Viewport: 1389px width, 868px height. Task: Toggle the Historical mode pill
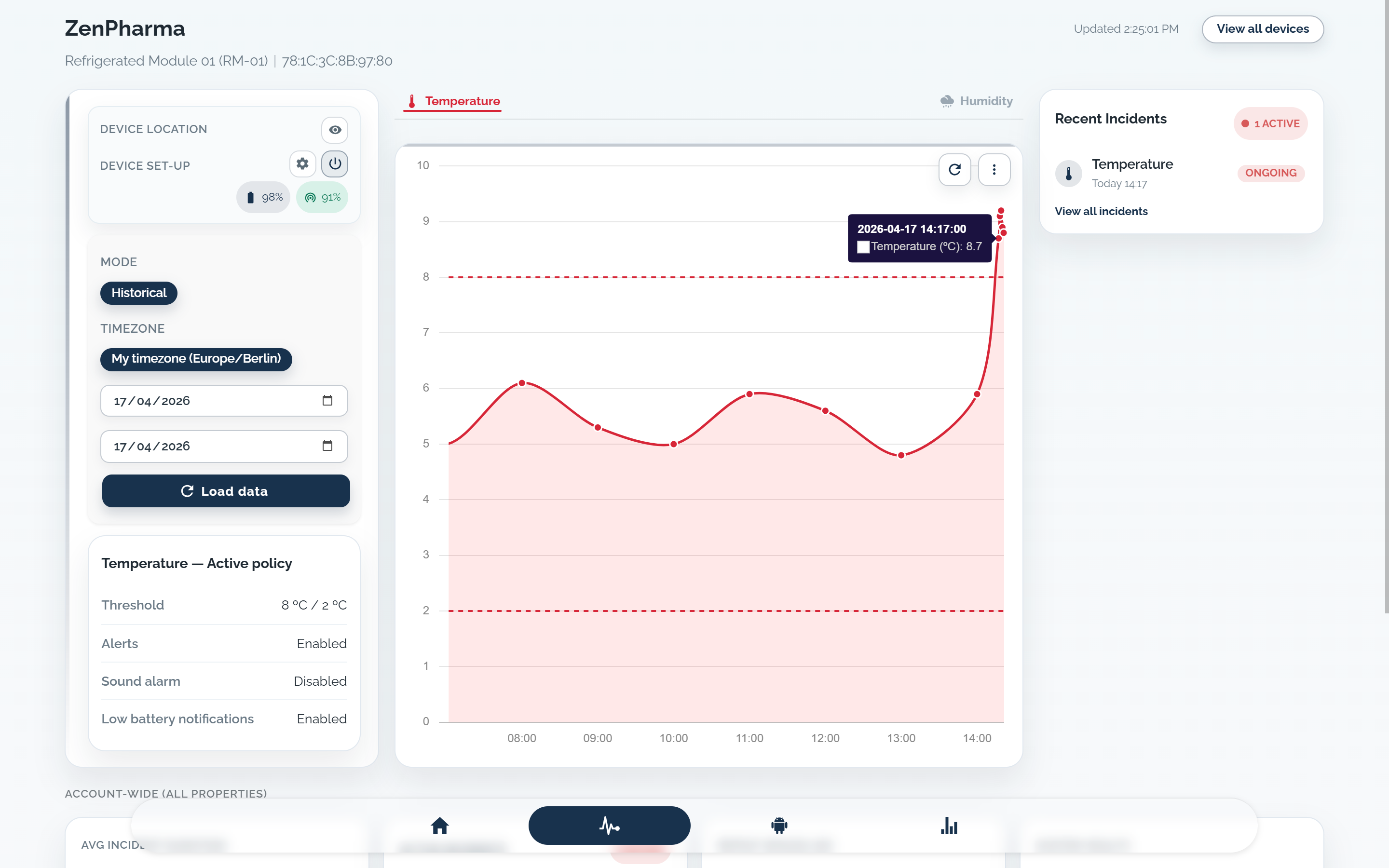coord(139,293)
